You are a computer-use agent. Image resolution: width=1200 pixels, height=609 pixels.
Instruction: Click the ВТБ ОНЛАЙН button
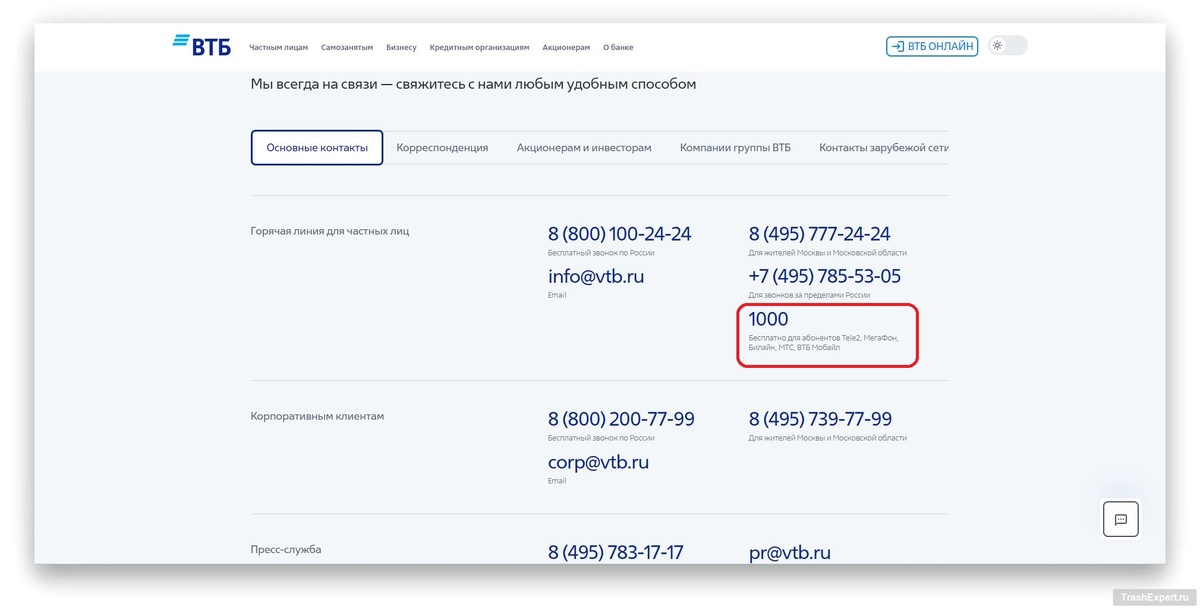point(931,45)
